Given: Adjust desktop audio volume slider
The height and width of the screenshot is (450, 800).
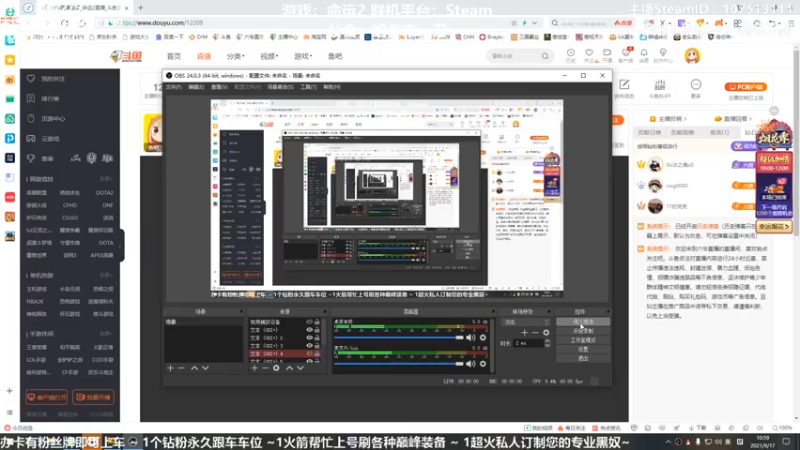Looking at the screenshot, I should (x=398, y=338).
